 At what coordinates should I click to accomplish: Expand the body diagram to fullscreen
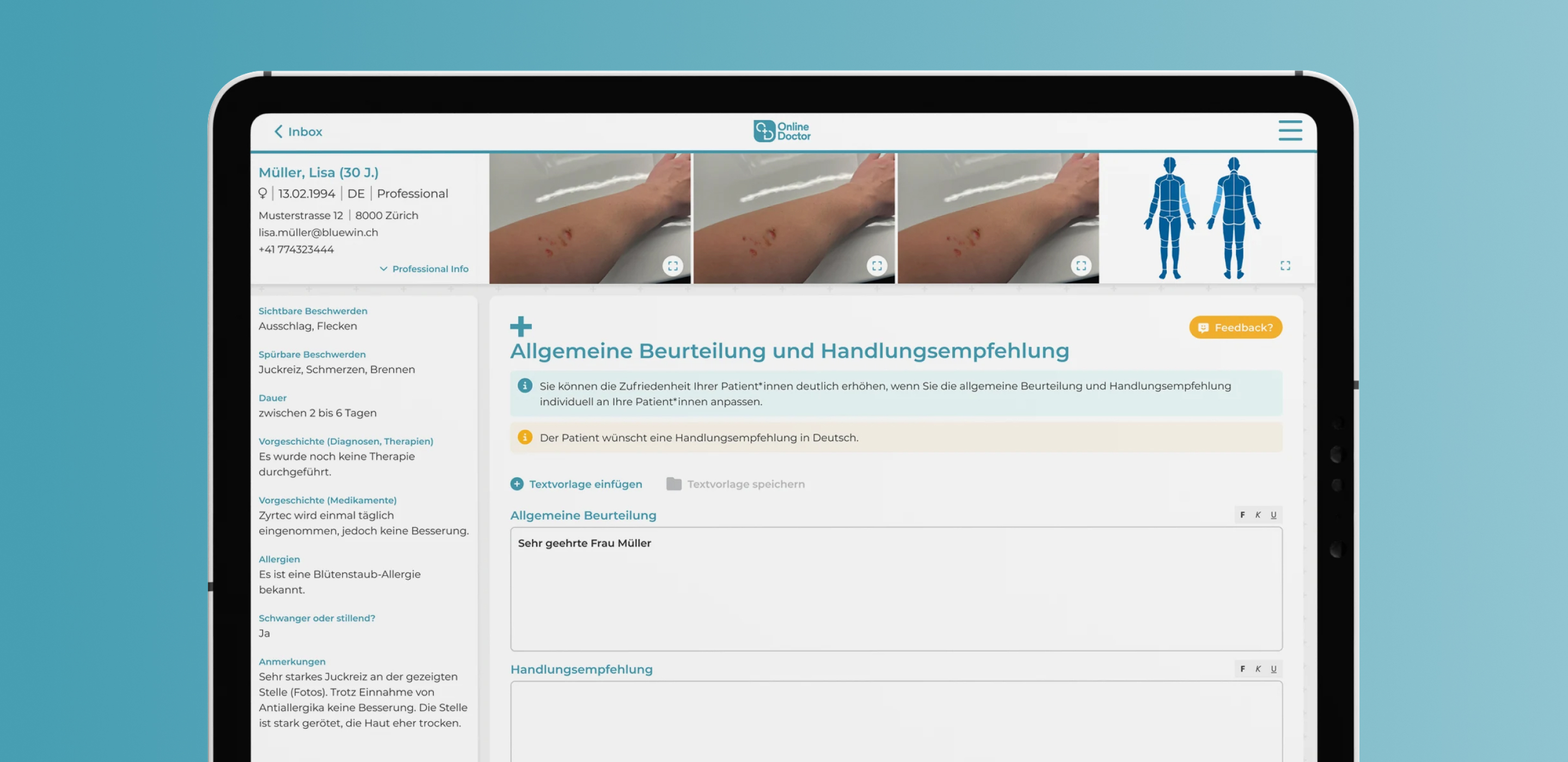coord(1285,266)
